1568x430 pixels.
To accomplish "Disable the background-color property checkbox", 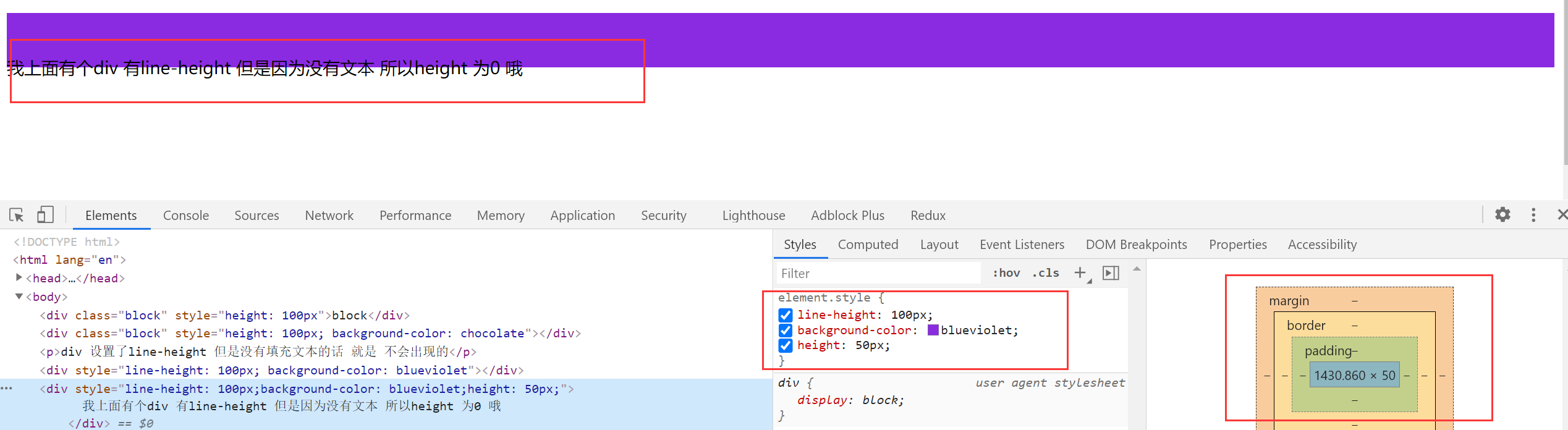I will coord(786,331).
